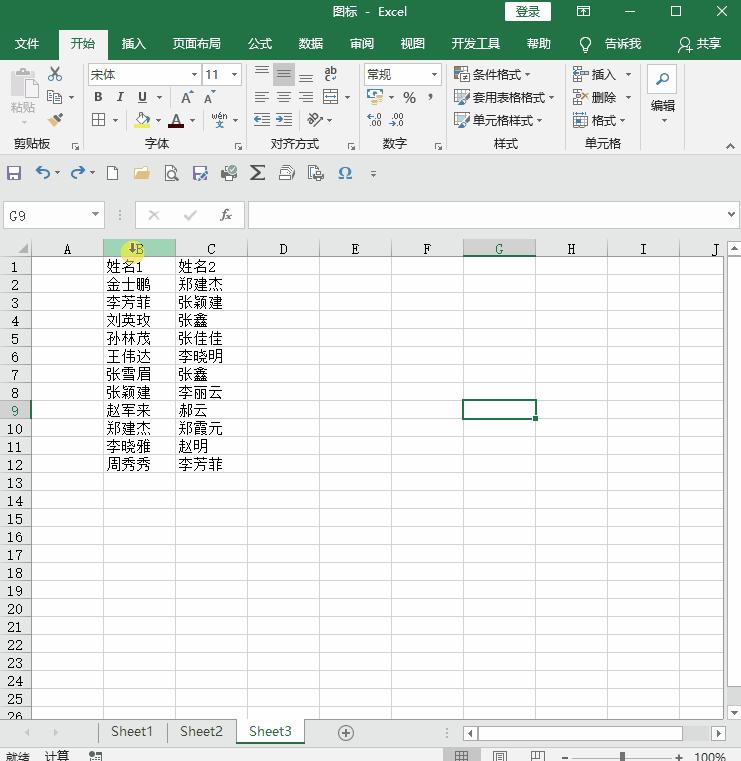Toggle Bold formatting
Screen dimensions: 741x761
(98, 97)
